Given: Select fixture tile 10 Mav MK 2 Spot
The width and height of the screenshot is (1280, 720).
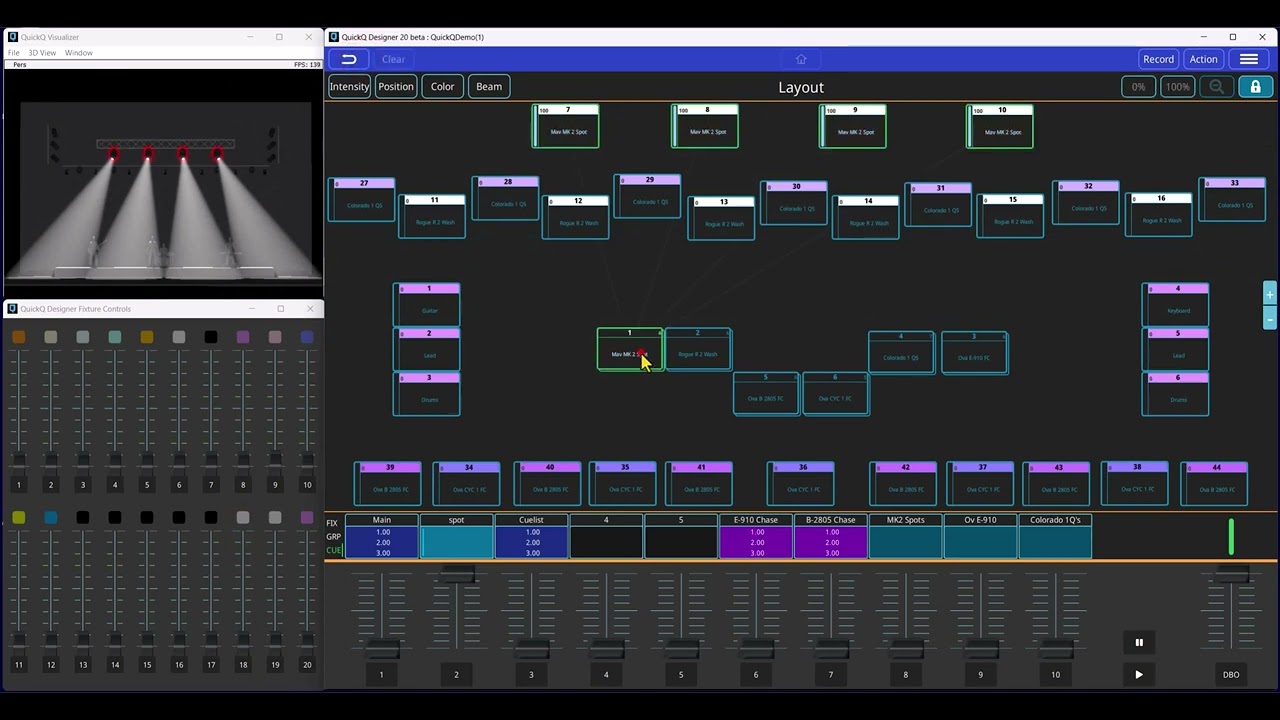Looking at the screenshot, I should tap(1000, 126).
